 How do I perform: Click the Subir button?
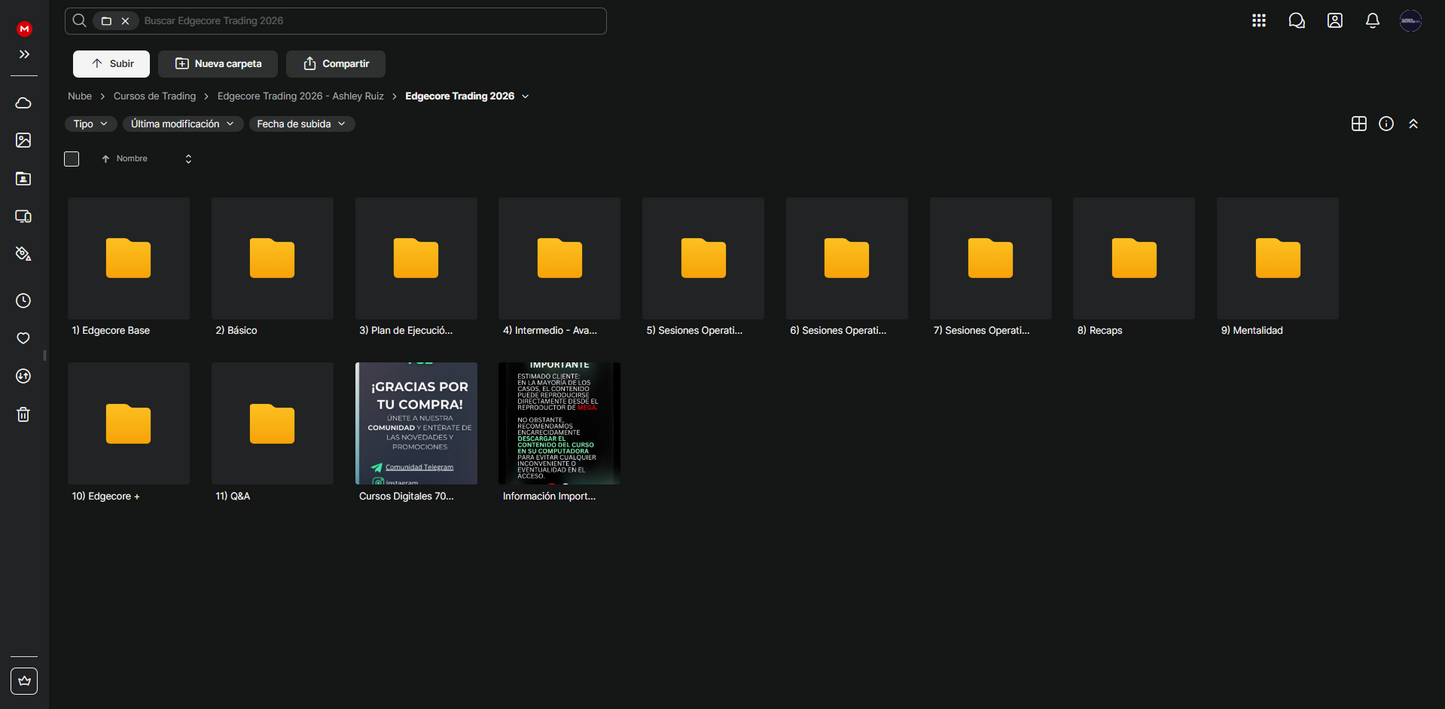pos(111,64)
